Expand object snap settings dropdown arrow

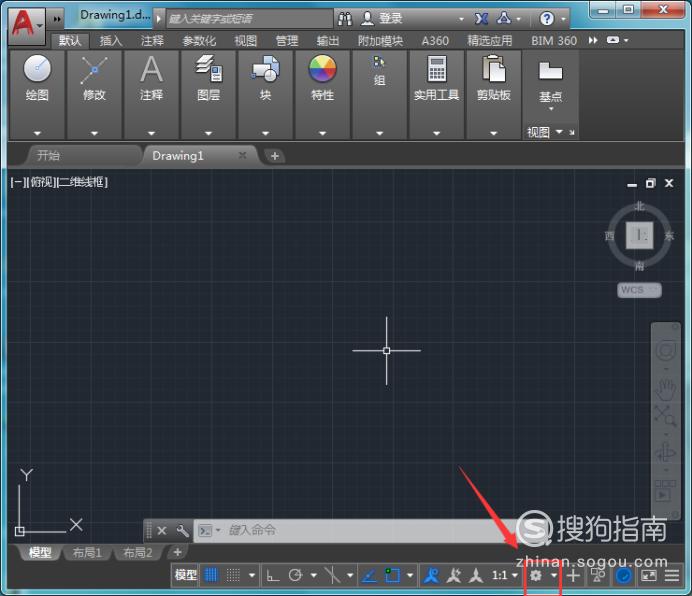pos(410,575)
